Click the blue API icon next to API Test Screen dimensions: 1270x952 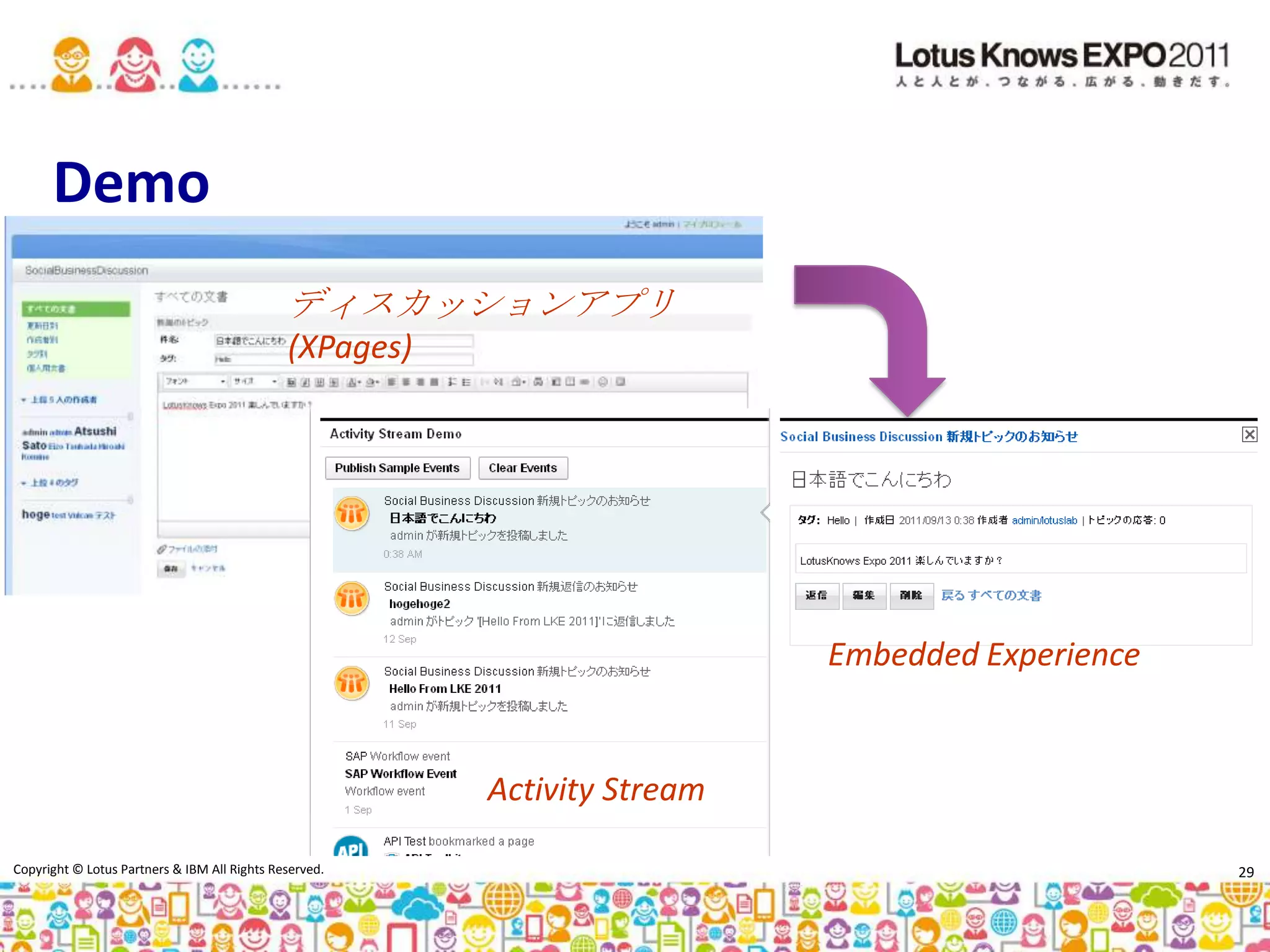click(x=351, y=847)
